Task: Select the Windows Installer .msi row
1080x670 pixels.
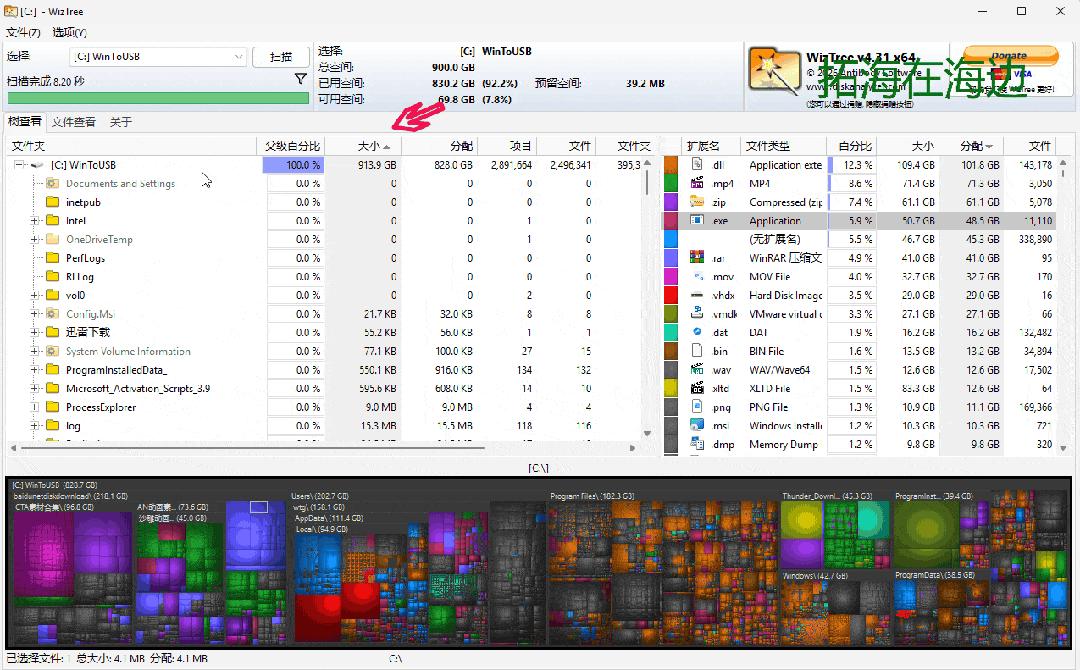Action: 859,426
